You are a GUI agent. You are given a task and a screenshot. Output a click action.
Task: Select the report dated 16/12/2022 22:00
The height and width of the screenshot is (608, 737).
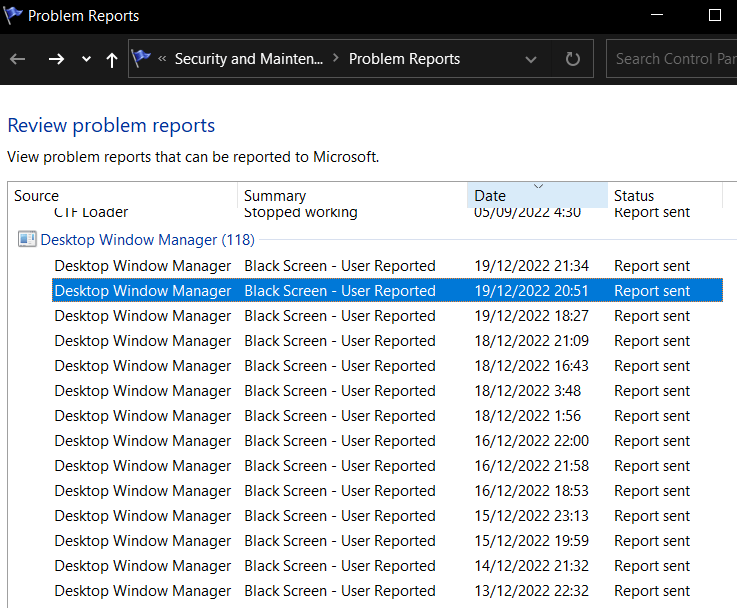click(x=387, y=441)
